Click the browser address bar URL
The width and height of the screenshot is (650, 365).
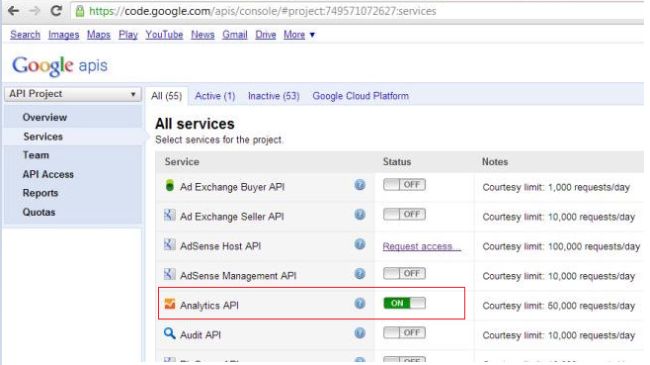point(262,11)
